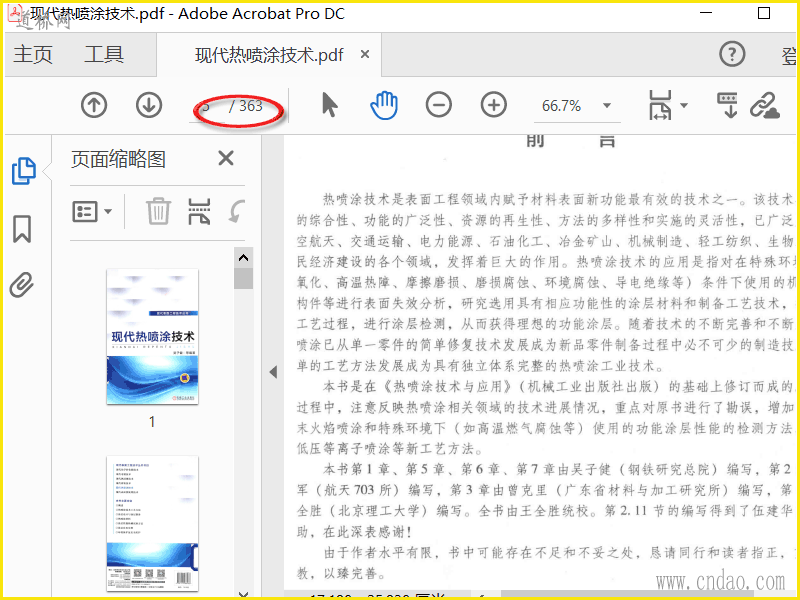Switch to the 主页 tab
800x600 pixels.
pos(33,54)
